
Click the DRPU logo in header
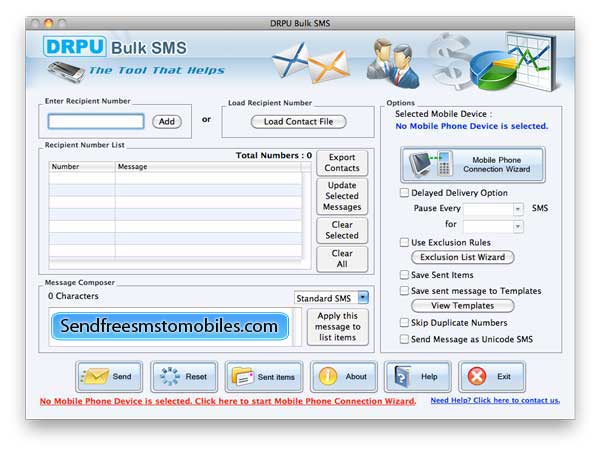pyautogui.click(x=75, y=47)
